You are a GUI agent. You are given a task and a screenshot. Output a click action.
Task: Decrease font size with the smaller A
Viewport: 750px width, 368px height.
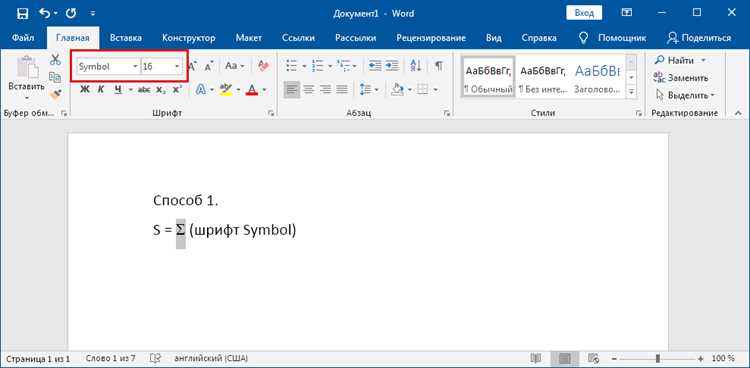click(209, 66)
